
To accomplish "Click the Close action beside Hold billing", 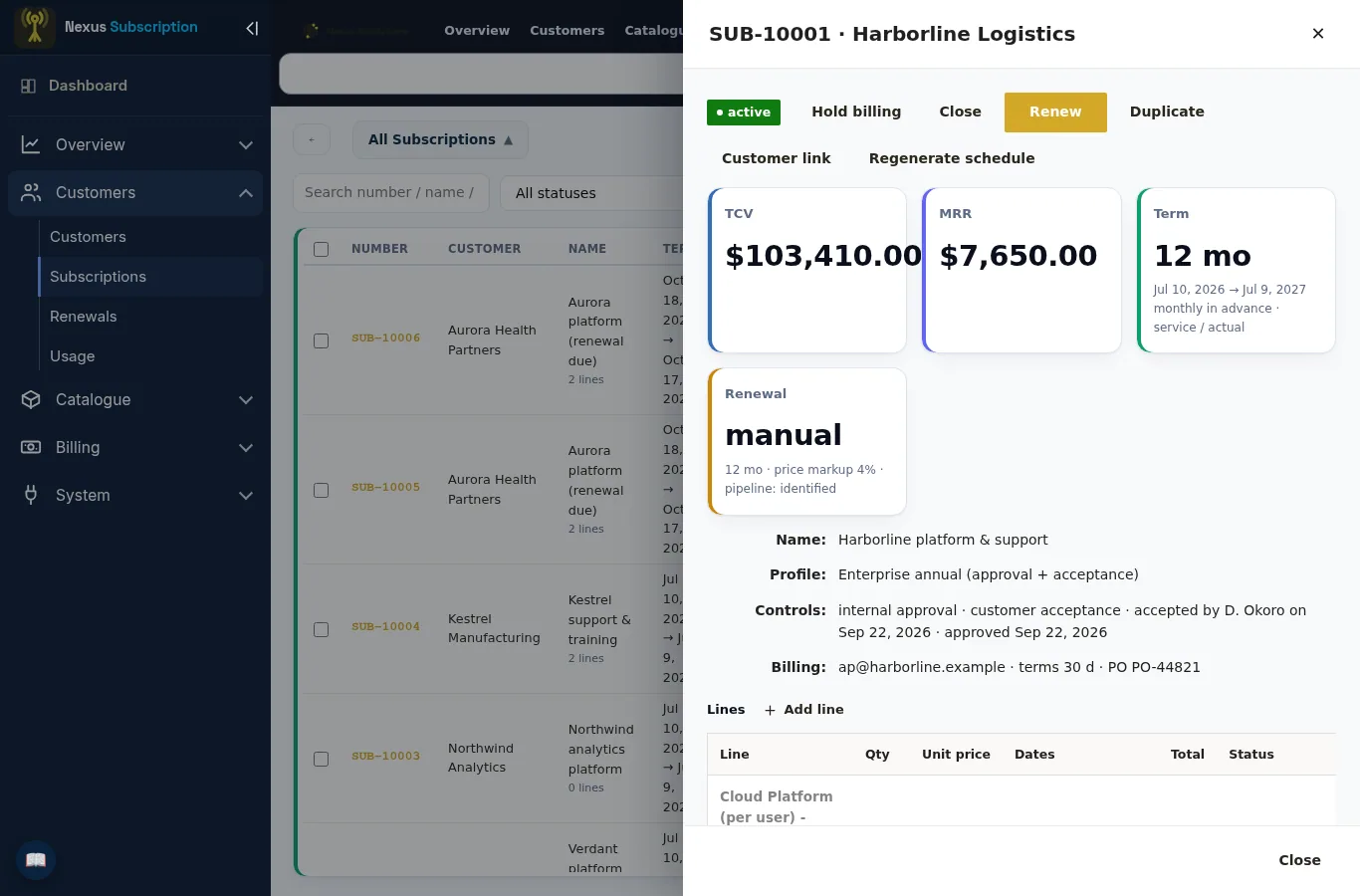I will [x=961, y=112].
